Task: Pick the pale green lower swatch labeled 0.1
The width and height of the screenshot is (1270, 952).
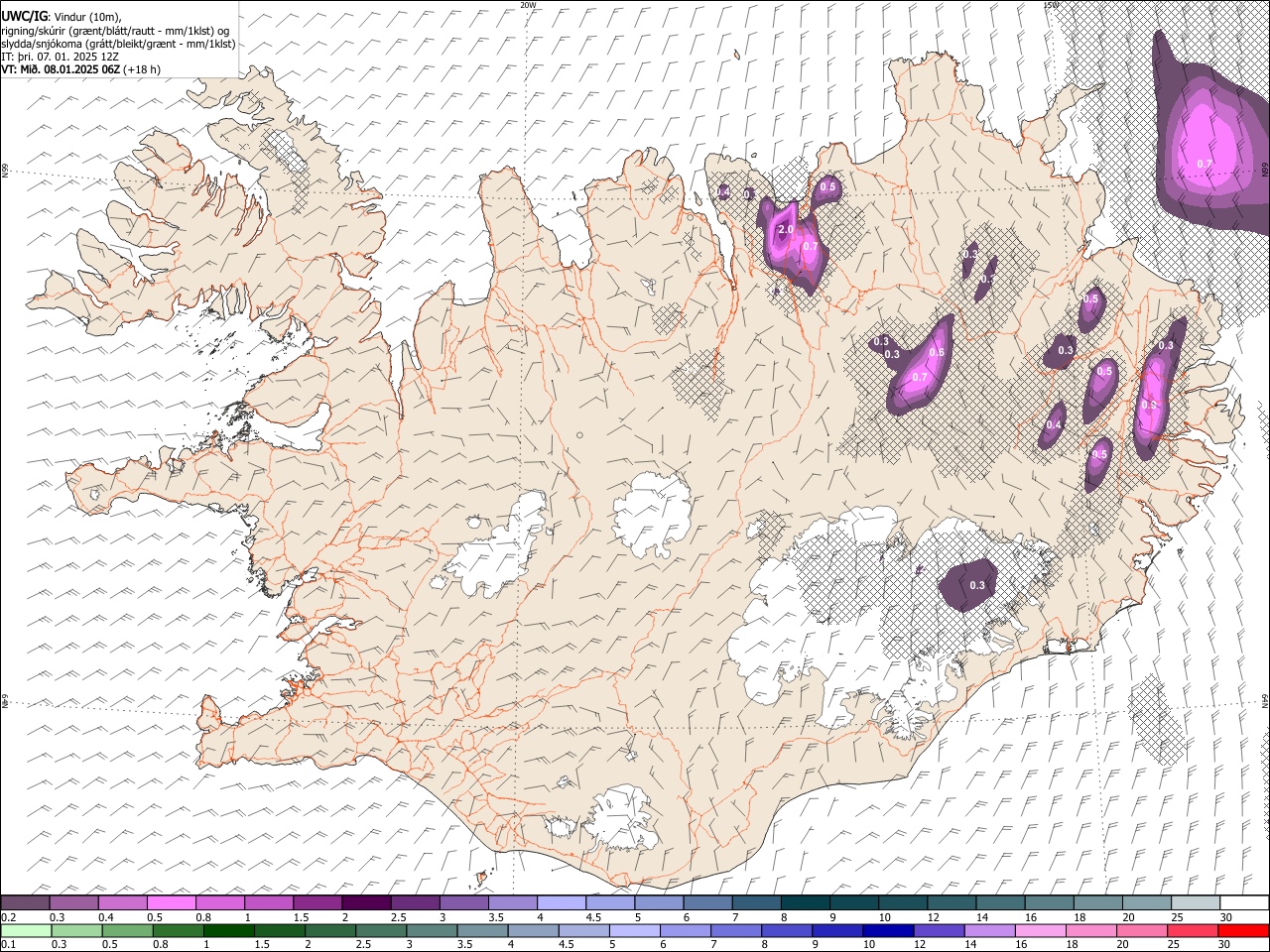Action: (26, 930)
